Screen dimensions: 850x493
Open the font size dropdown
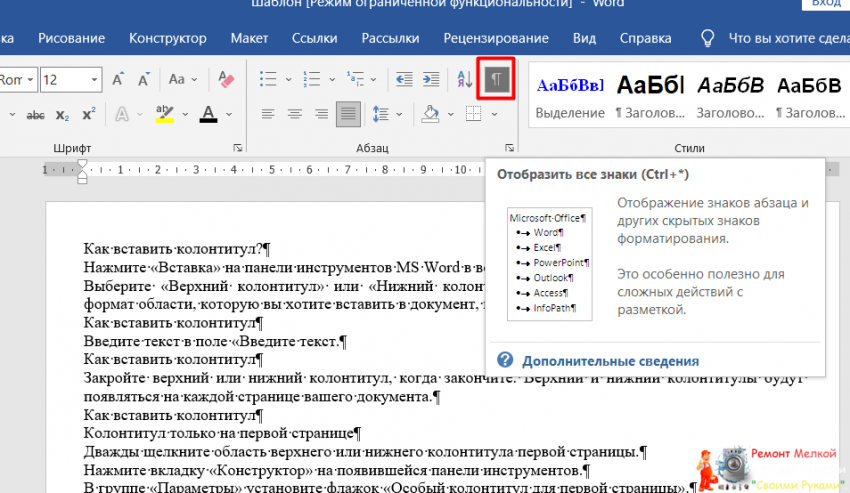pos(93,80)
